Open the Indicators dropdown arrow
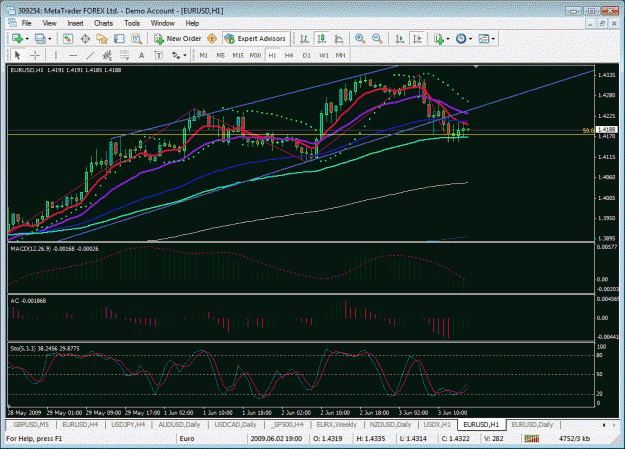Image resolution: width=625 pixels, height=449 pixels. pos(448,39)
